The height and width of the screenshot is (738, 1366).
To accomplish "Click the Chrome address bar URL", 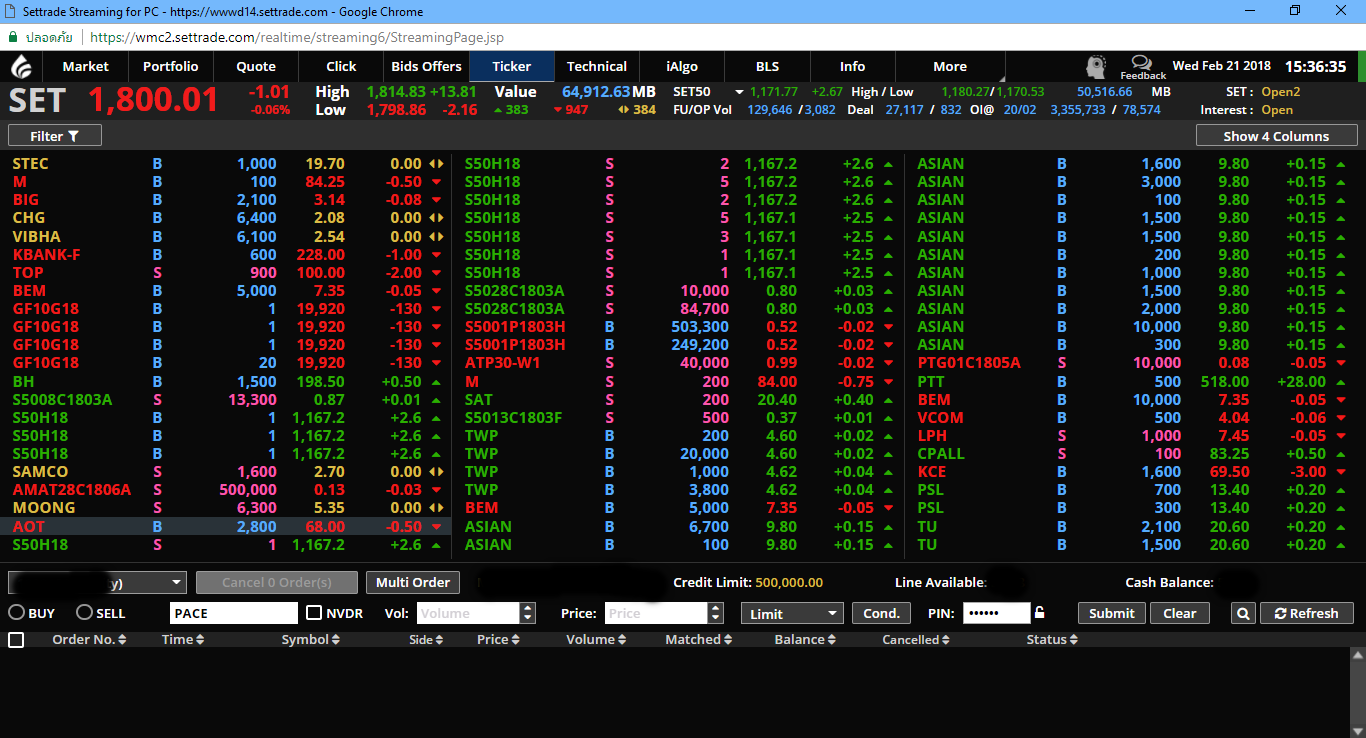I will click(x=297, y=37).
